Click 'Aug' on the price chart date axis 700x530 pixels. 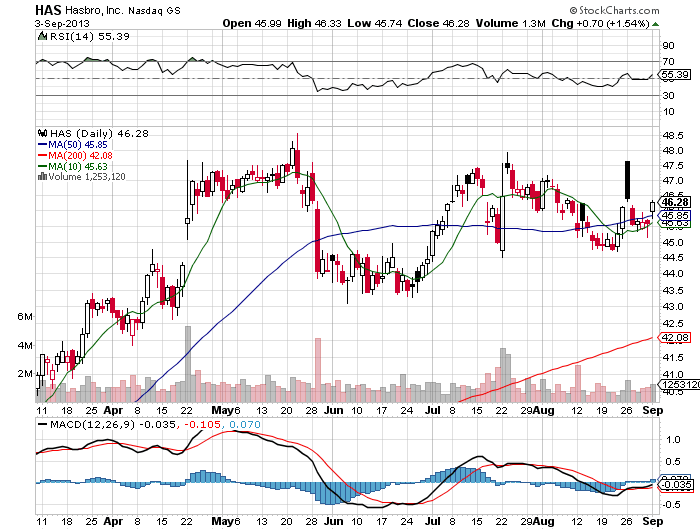coord(543,410)
